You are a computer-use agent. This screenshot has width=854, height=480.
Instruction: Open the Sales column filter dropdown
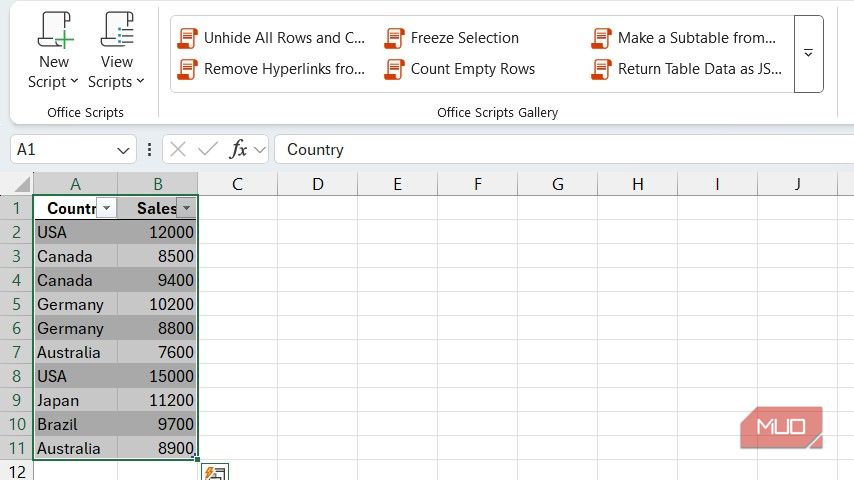[x=186, y=208]
